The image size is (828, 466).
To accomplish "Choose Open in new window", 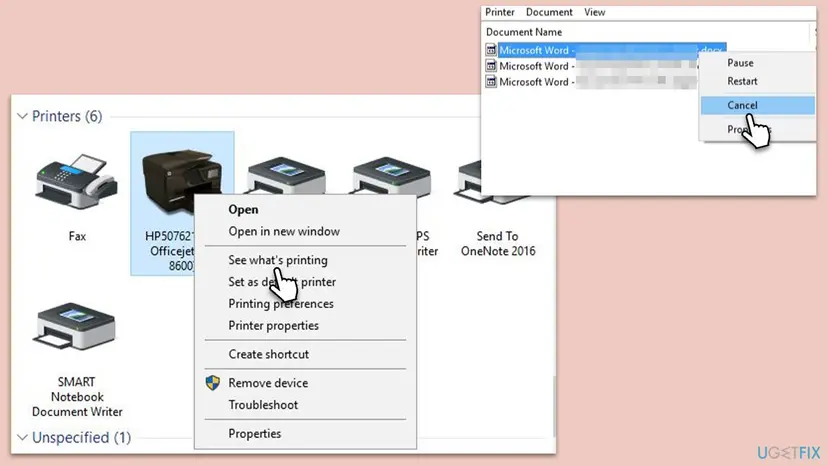I will click(x=305, y=231).
